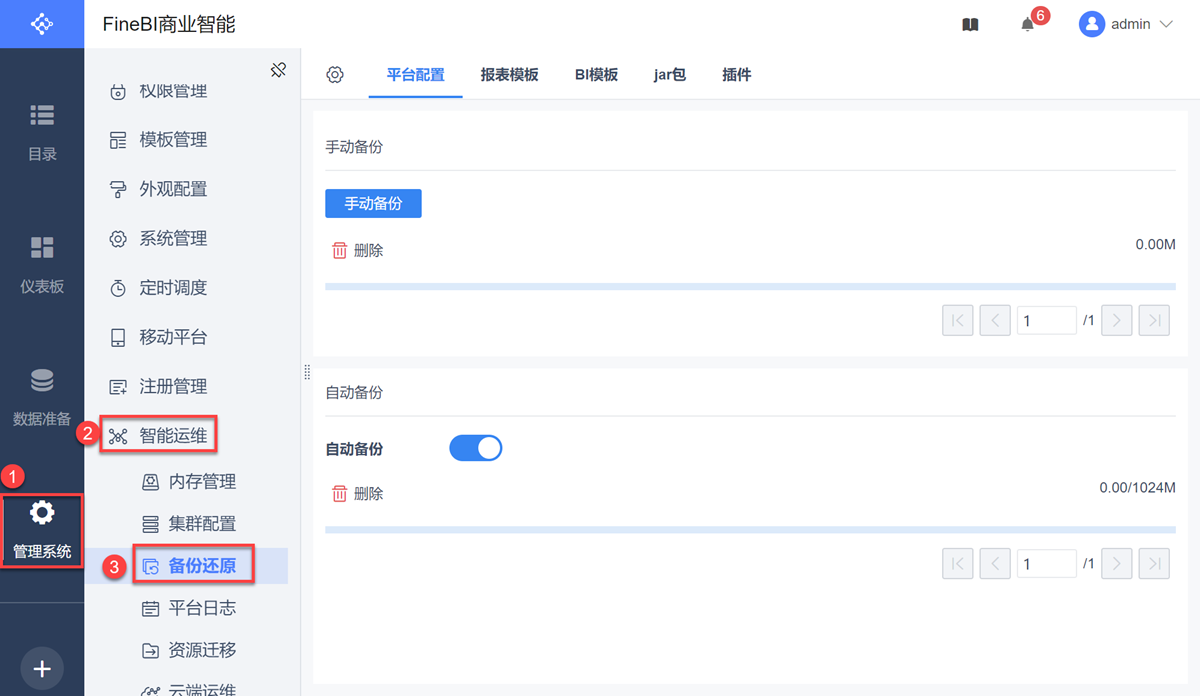Click the notification bell icon
Screen dimensions: 1200x696
[1028, 25]
